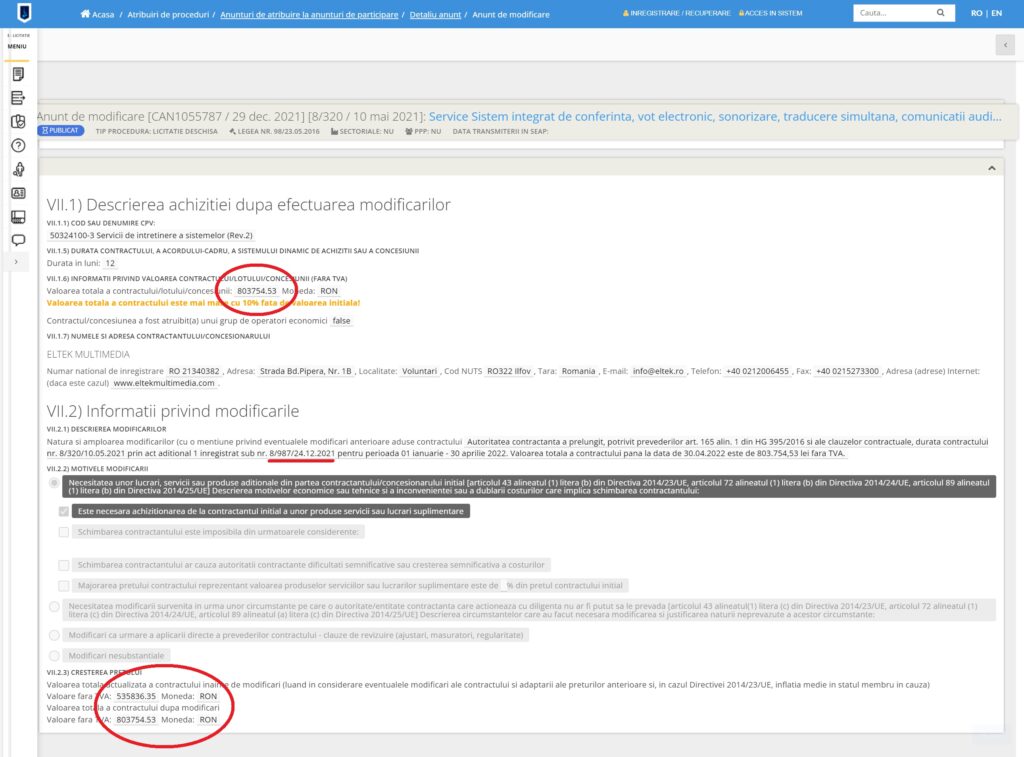Toggle checkbox Schimbarea contractantului ar cauza dificultati
1024x757 pixels.
(63, 565)
